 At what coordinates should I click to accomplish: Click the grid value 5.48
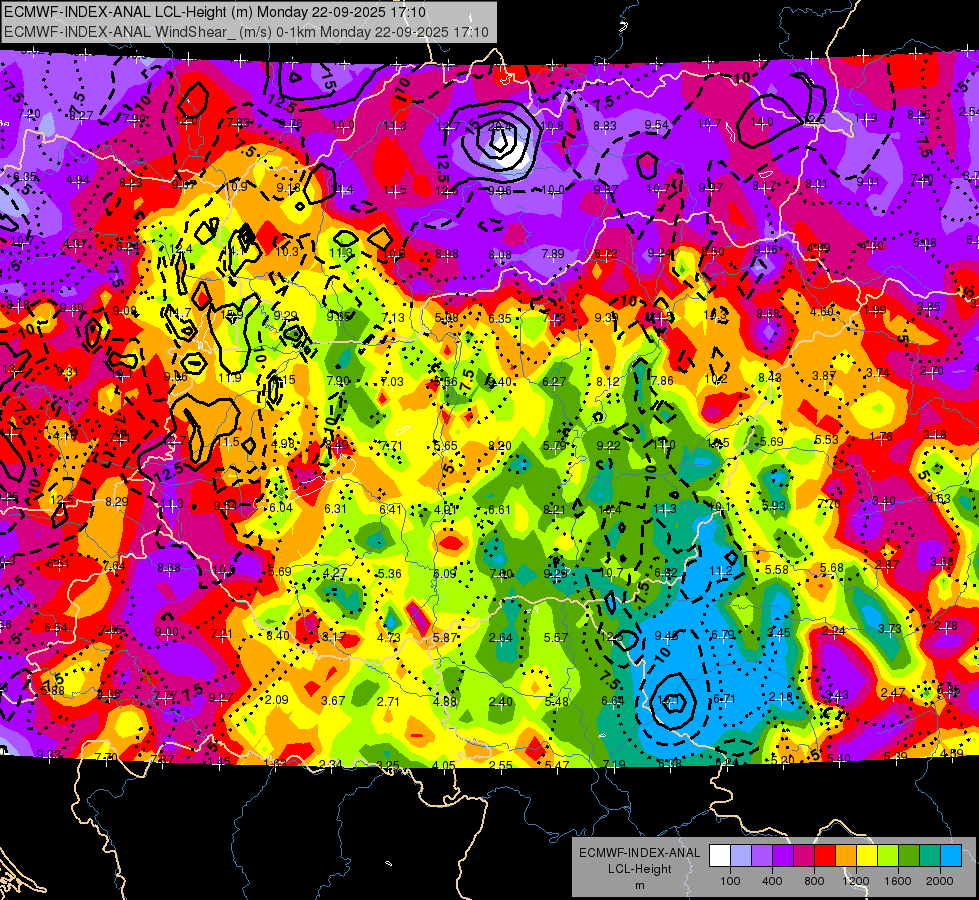pyautogui.click(x=556, y=702)
